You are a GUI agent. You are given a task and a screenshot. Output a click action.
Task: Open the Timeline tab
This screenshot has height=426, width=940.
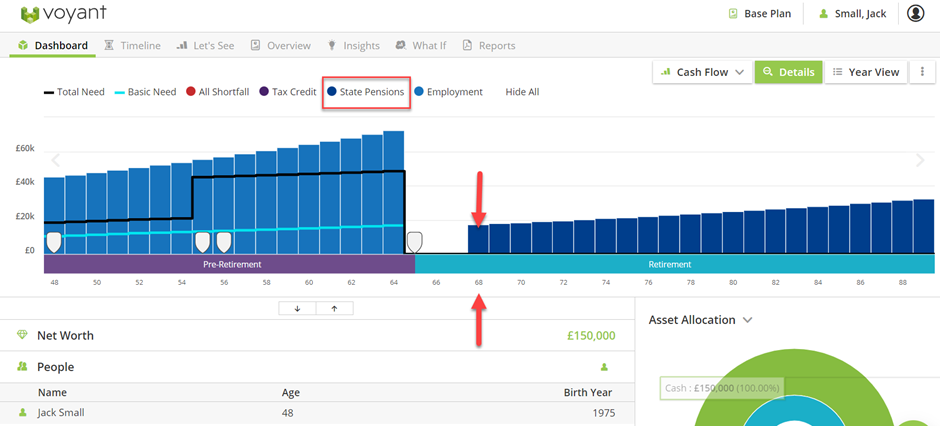[x=132, y=46]
